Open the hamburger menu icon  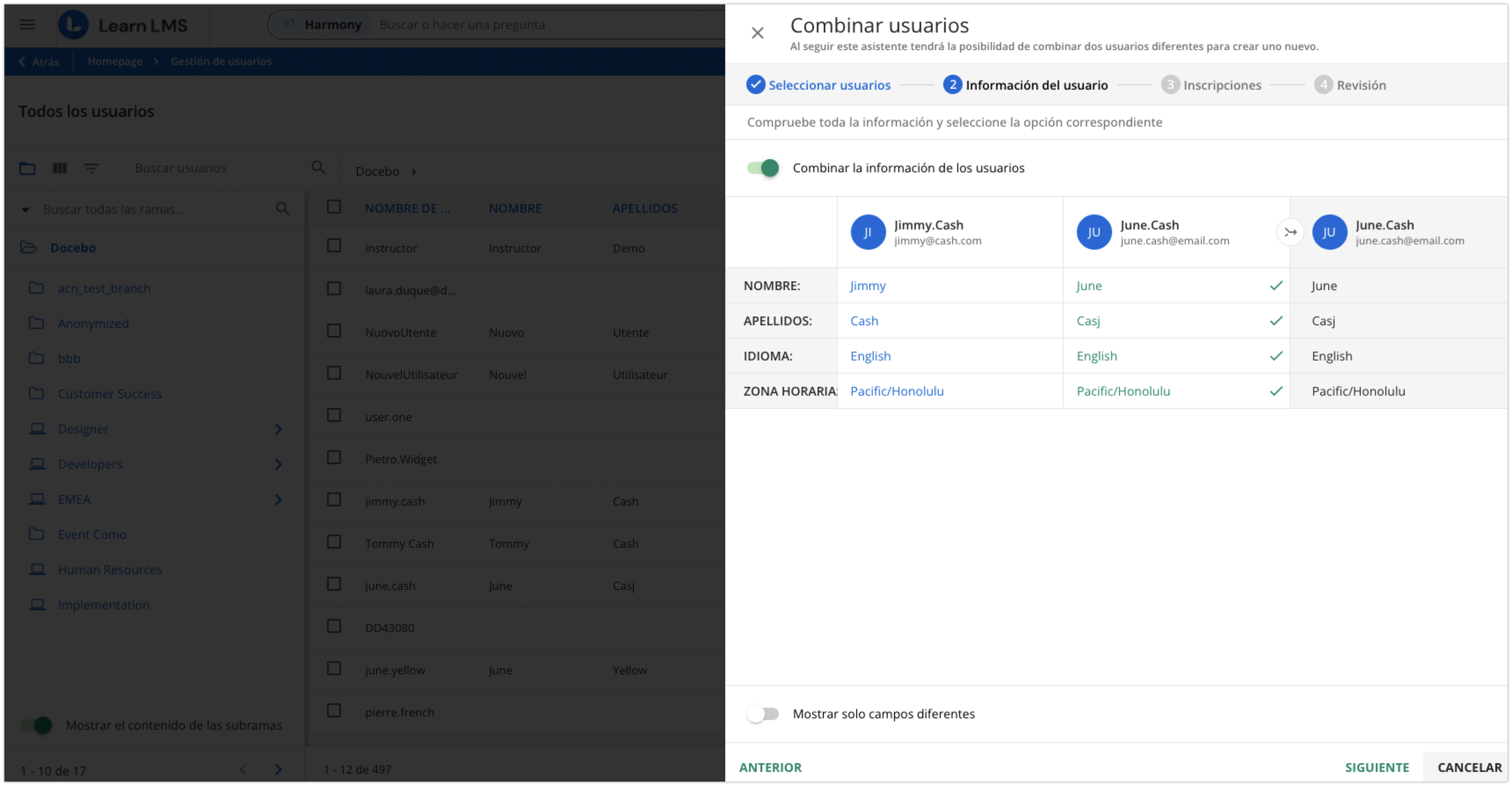27,25
